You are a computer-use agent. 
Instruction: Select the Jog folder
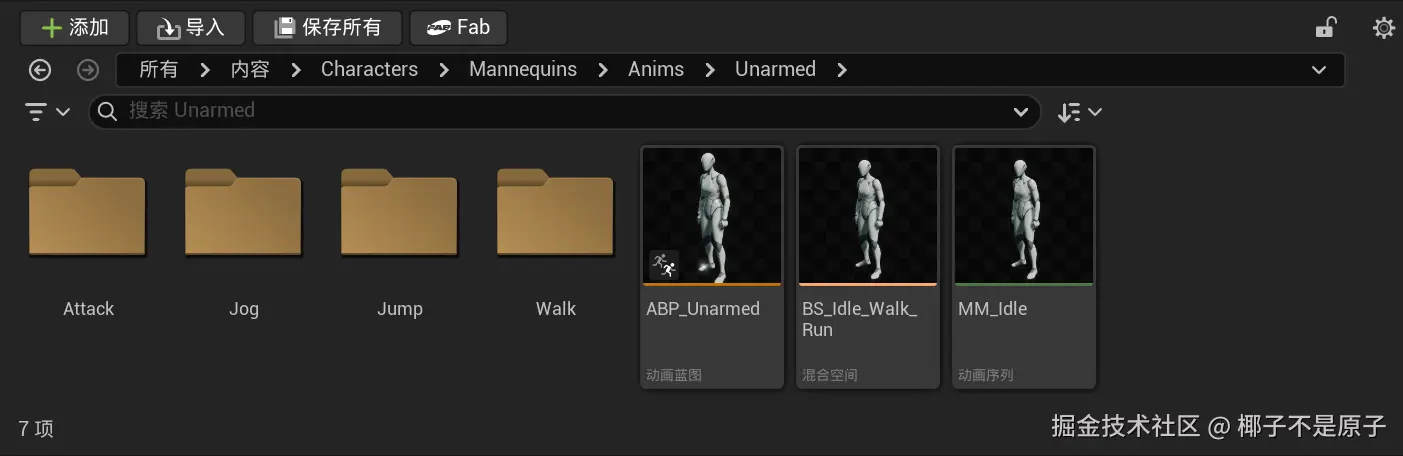pos(244,212)
